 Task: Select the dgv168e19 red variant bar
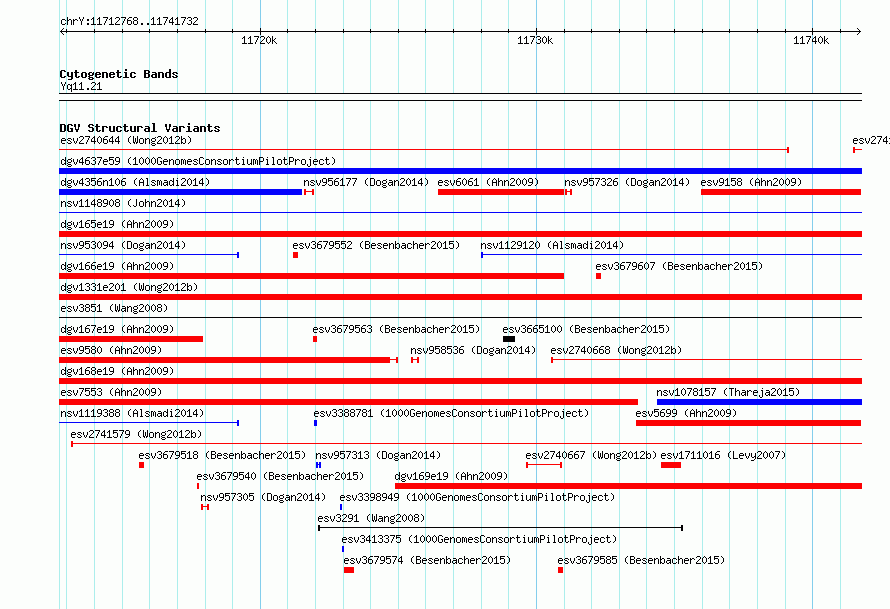pos(460,381)
